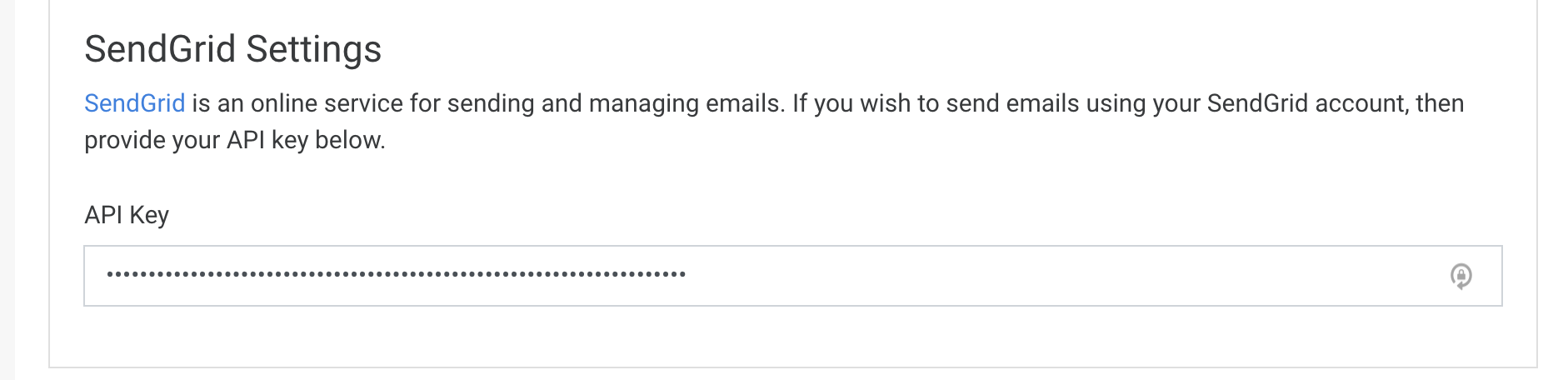1568x380 pixels.
Task: Click the "SendGrid account" text in description
Action: coord(1306,103)
